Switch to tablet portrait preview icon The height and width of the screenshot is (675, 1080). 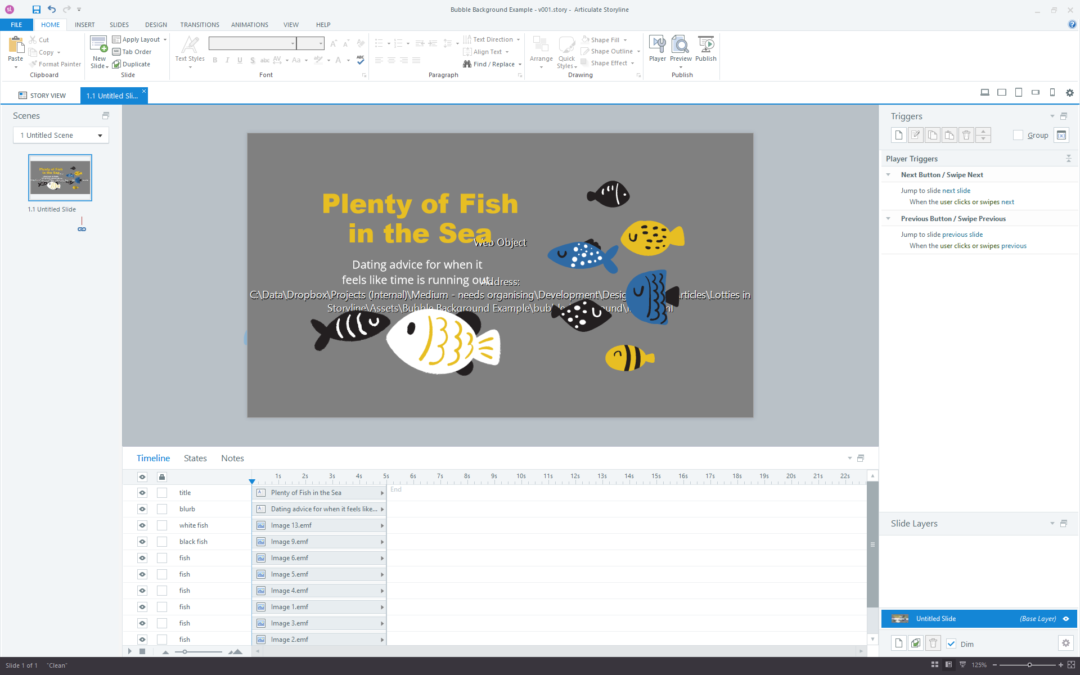tap(1018, 93)
